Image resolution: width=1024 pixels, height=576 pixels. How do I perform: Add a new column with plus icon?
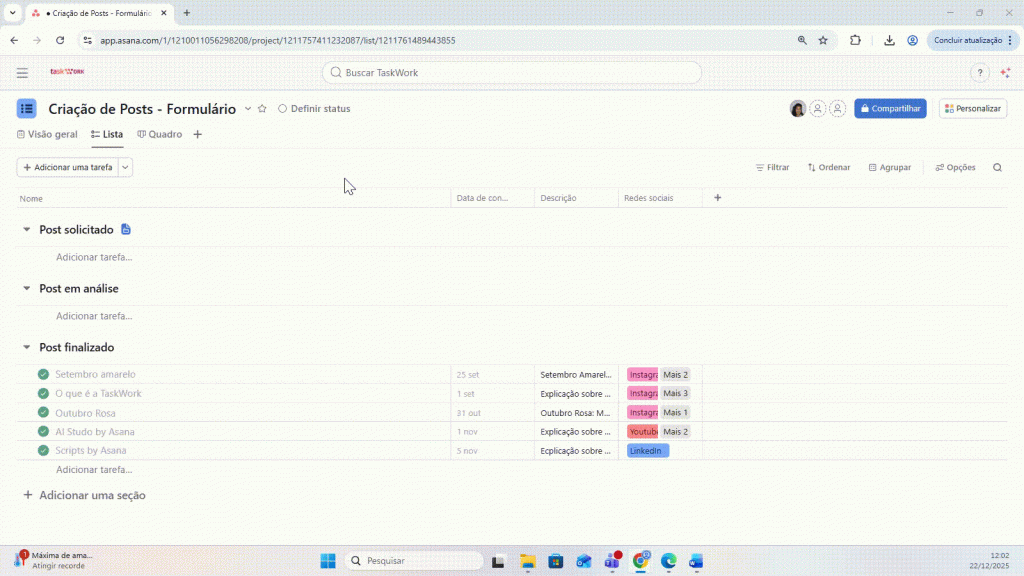[x=717, y=198]
